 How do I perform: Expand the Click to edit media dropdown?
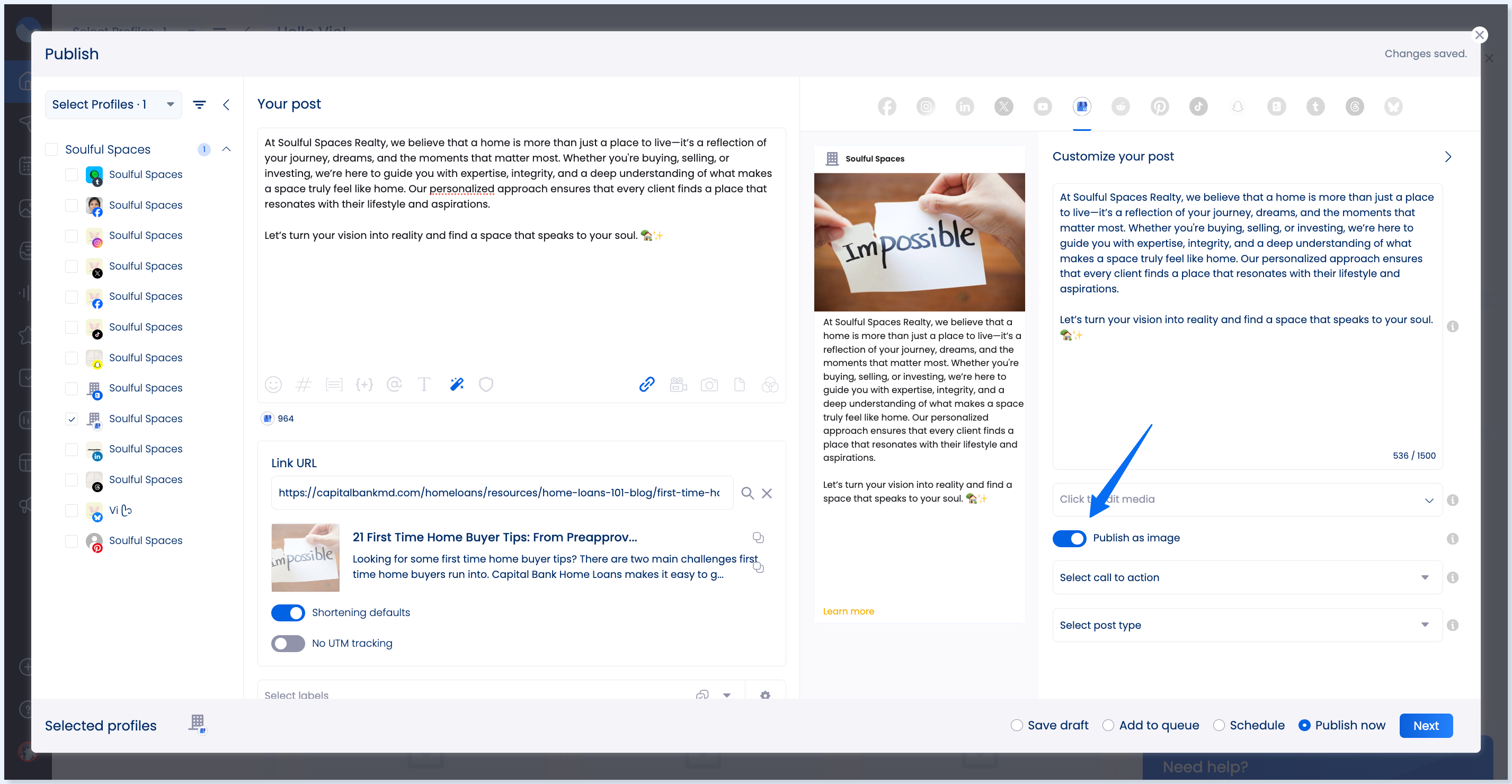tap(1429, 500)
